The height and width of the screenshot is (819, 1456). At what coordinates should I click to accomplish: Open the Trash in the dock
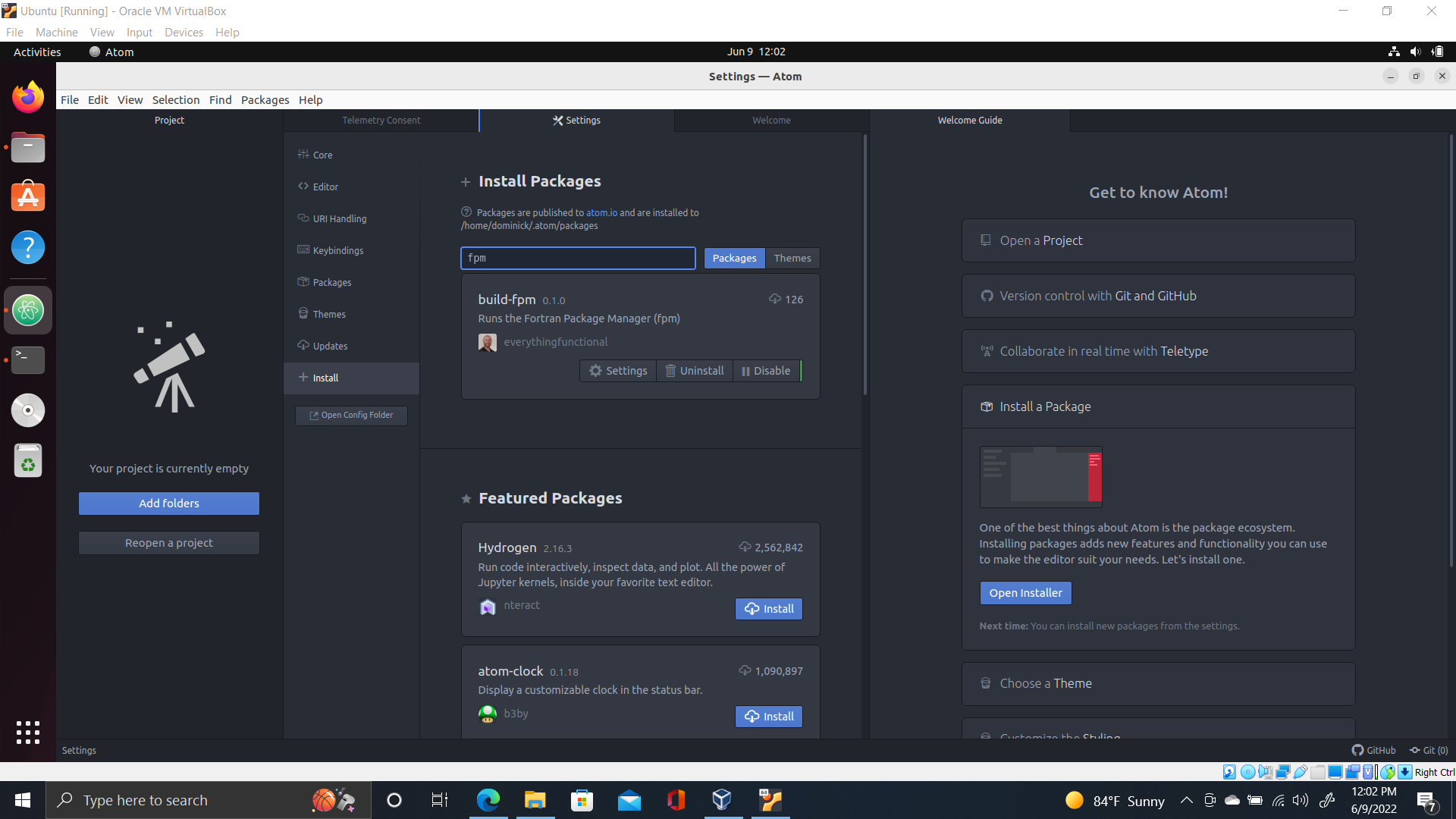pos(28,460)
